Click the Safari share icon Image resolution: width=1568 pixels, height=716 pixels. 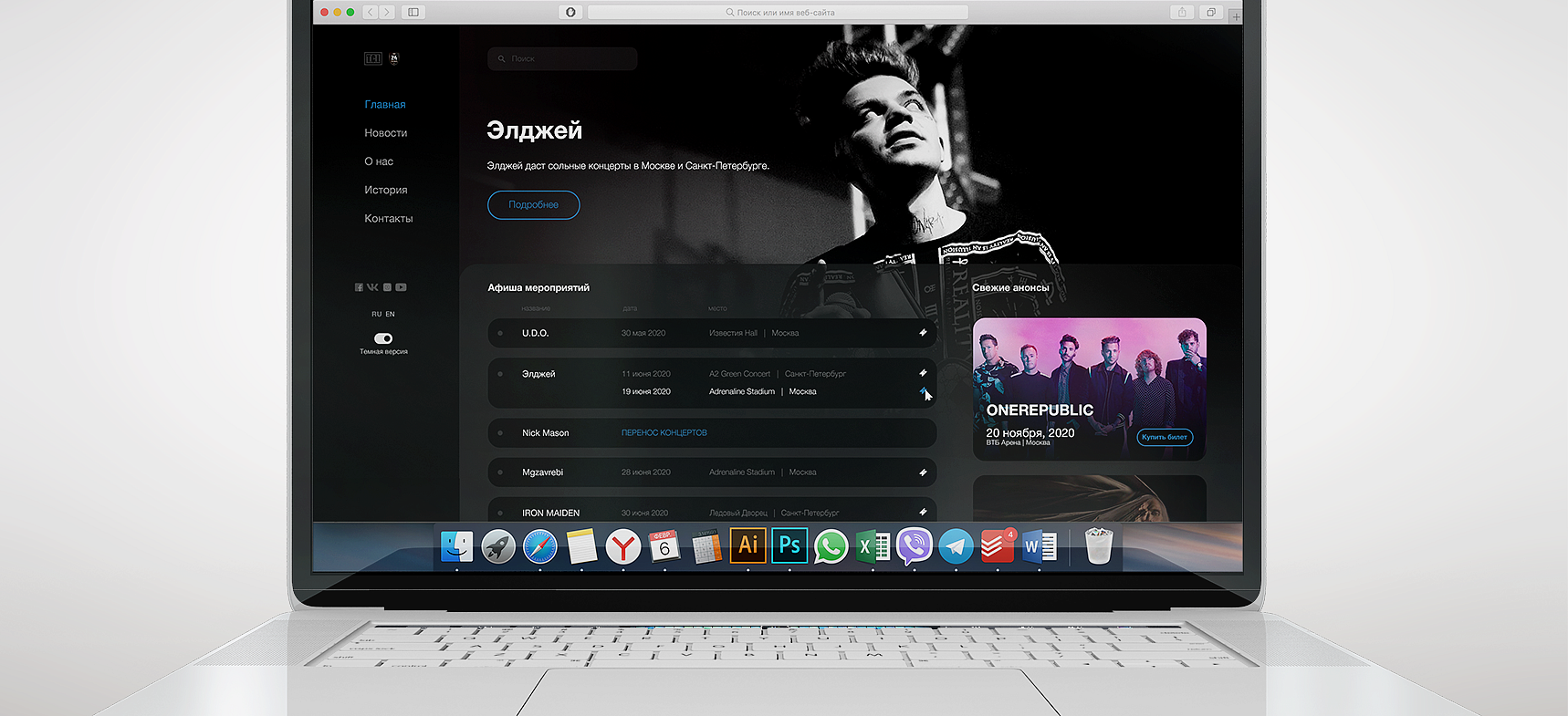[x=1182, y=12]
